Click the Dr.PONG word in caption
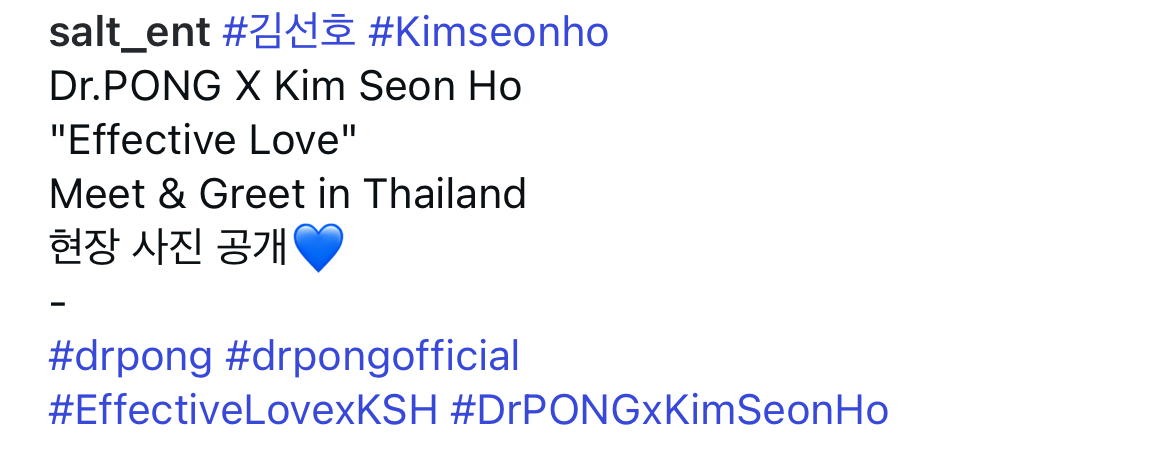The image size is (1170, 454). tap(135, 87)
